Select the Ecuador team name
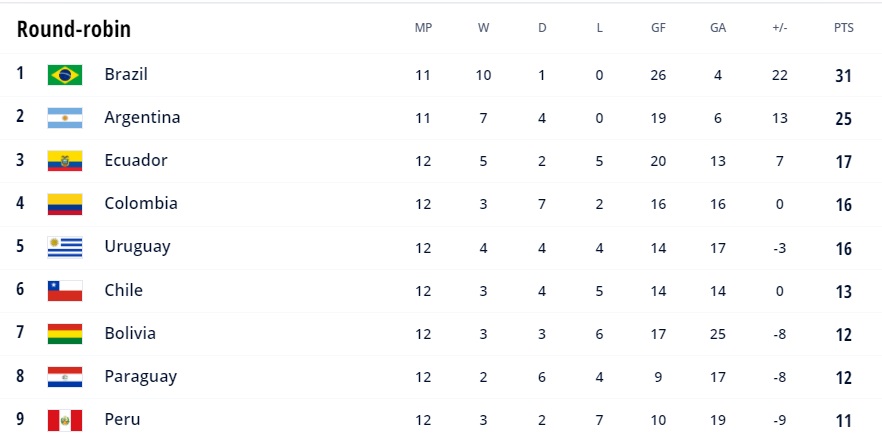882x441 pixels. 136,160
